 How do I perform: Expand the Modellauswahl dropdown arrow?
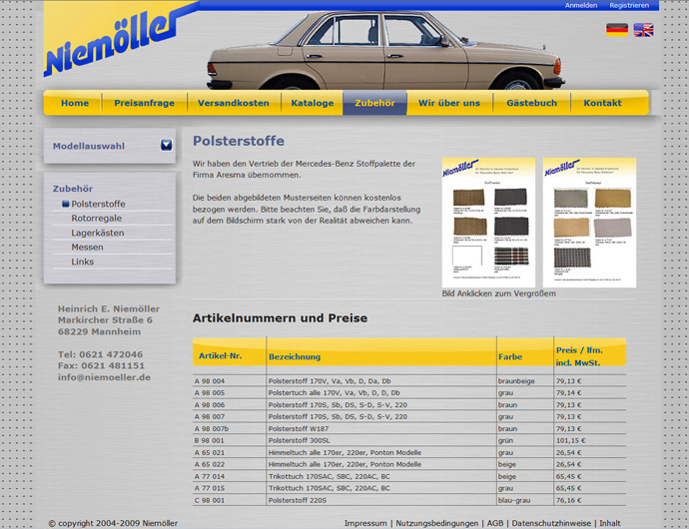[x=166, y=145]
